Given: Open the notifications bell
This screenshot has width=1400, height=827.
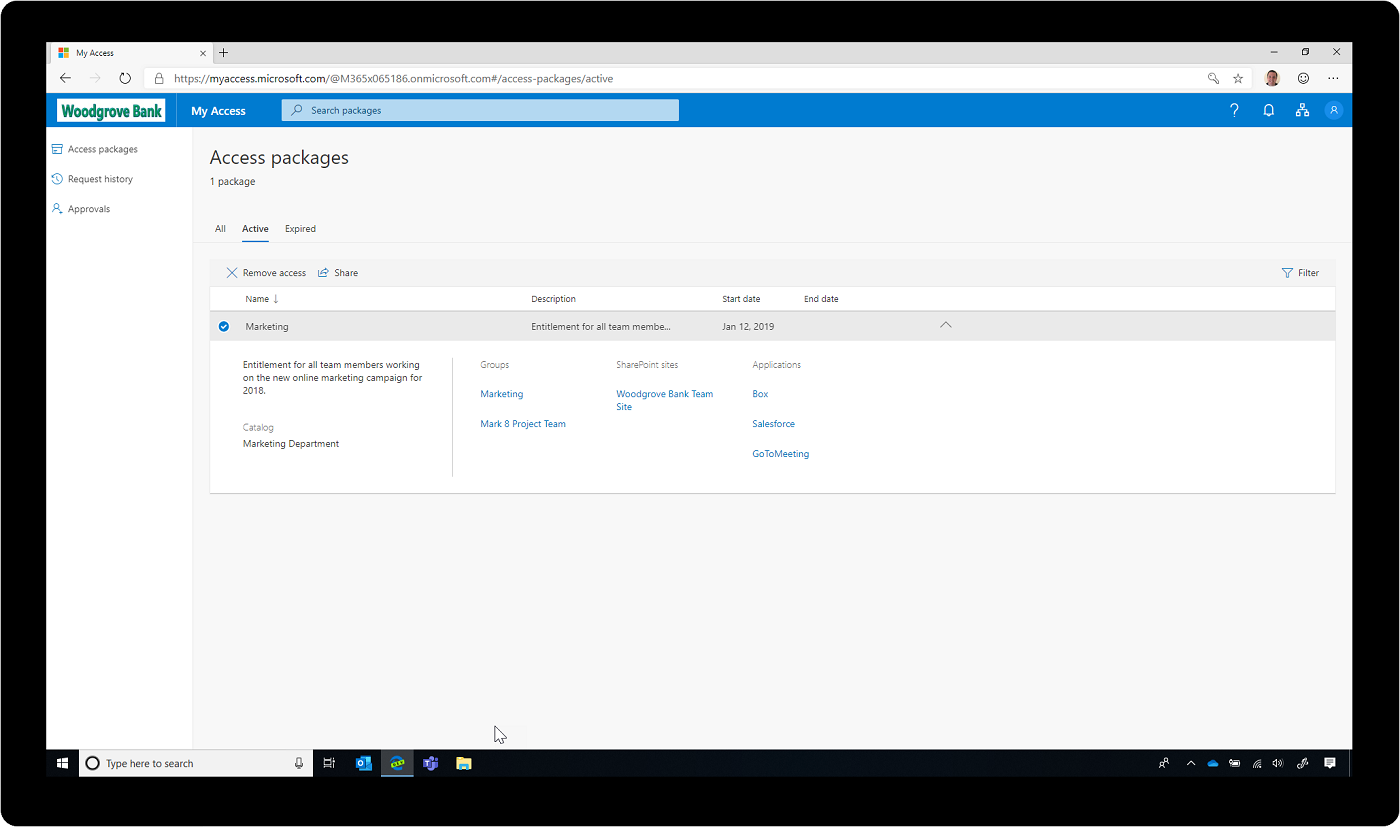Looking at the screenshot, I should click(x=1268, y=110).
